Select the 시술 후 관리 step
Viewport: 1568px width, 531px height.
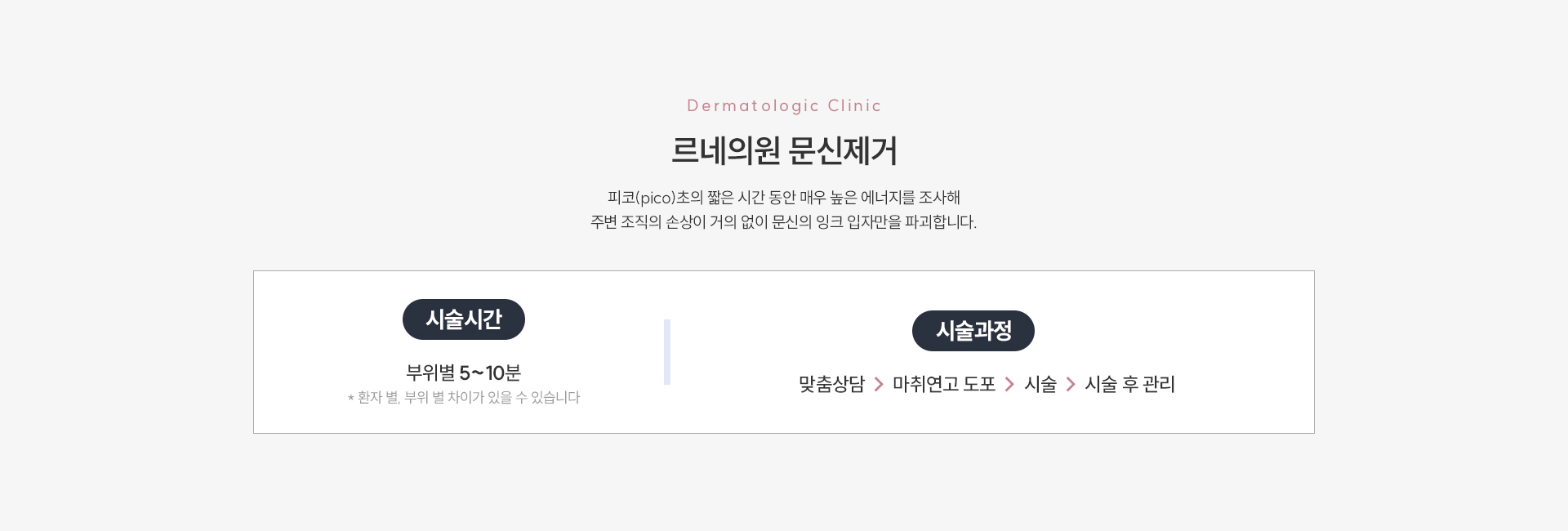click(x=1129, y=384)
